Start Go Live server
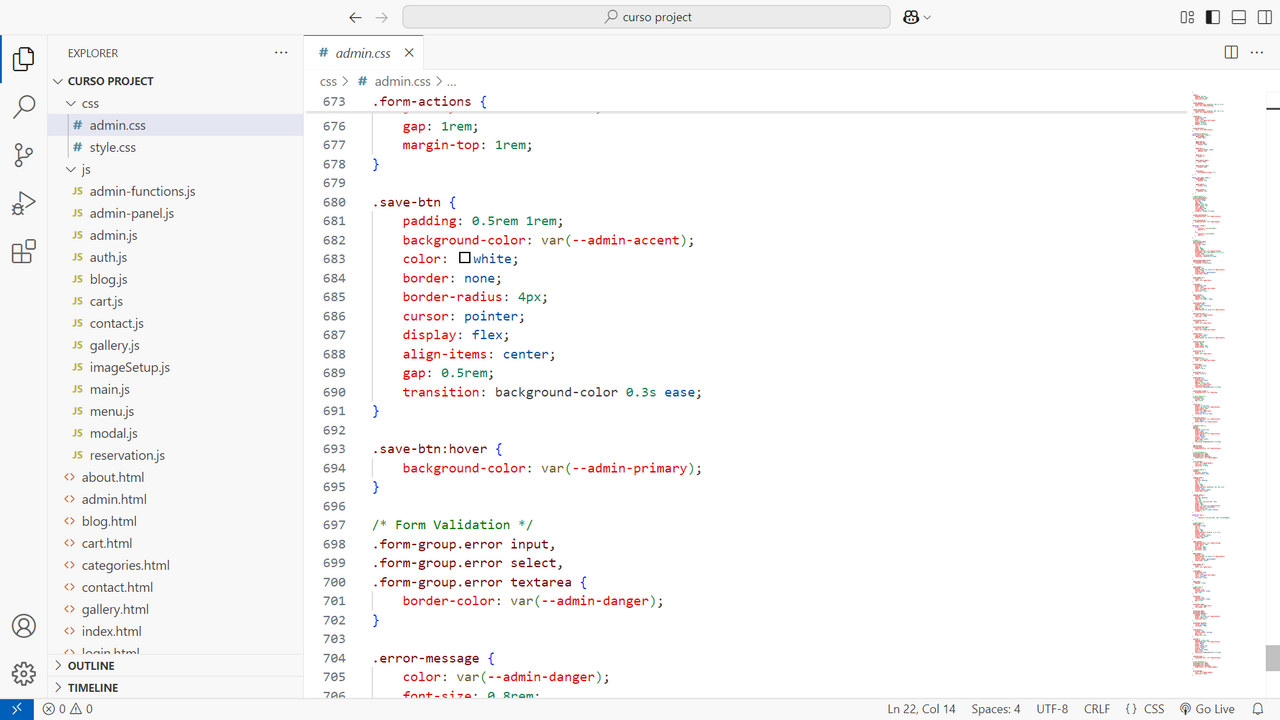 pyautogui.click(x=1207, y=709)
